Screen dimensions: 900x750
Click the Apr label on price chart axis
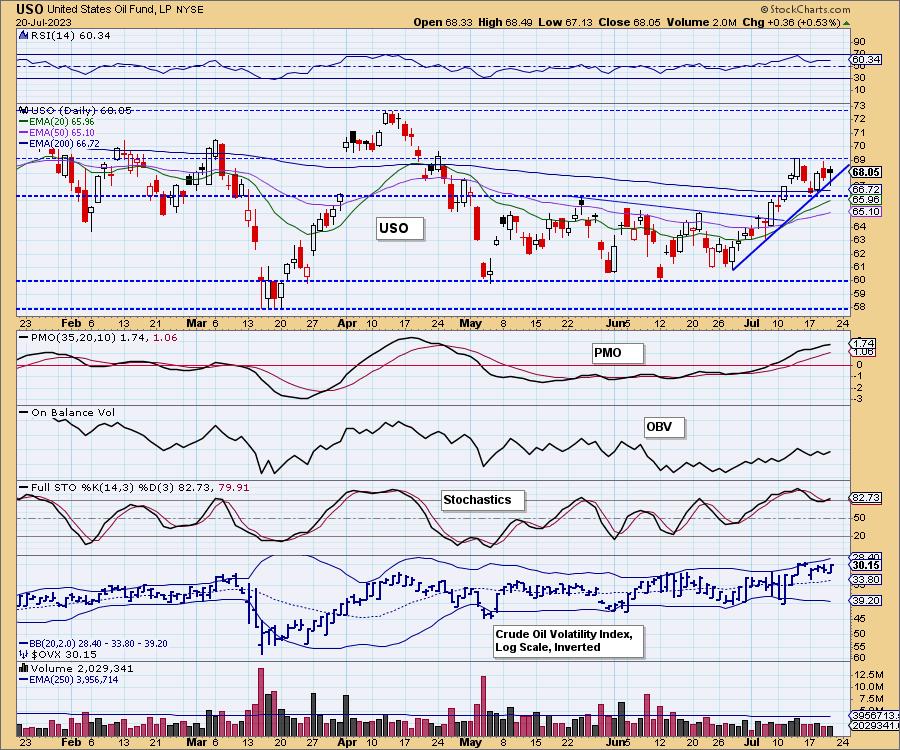click(347, 323)
